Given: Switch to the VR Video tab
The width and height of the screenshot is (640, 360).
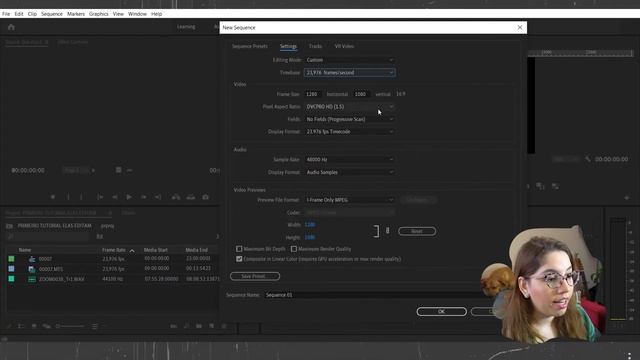Looking at the screenshot, I should pos(344,46).
